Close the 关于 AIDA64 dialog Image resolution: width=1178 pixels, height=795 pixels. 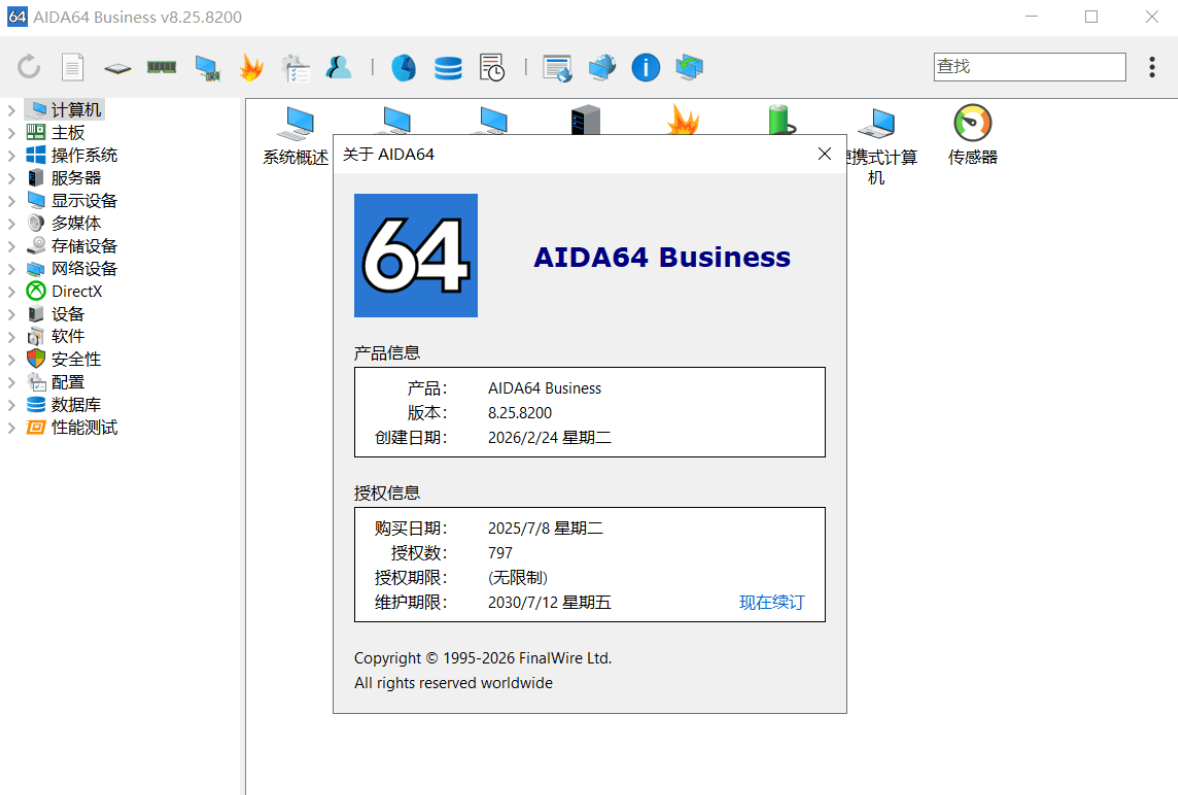823,154
